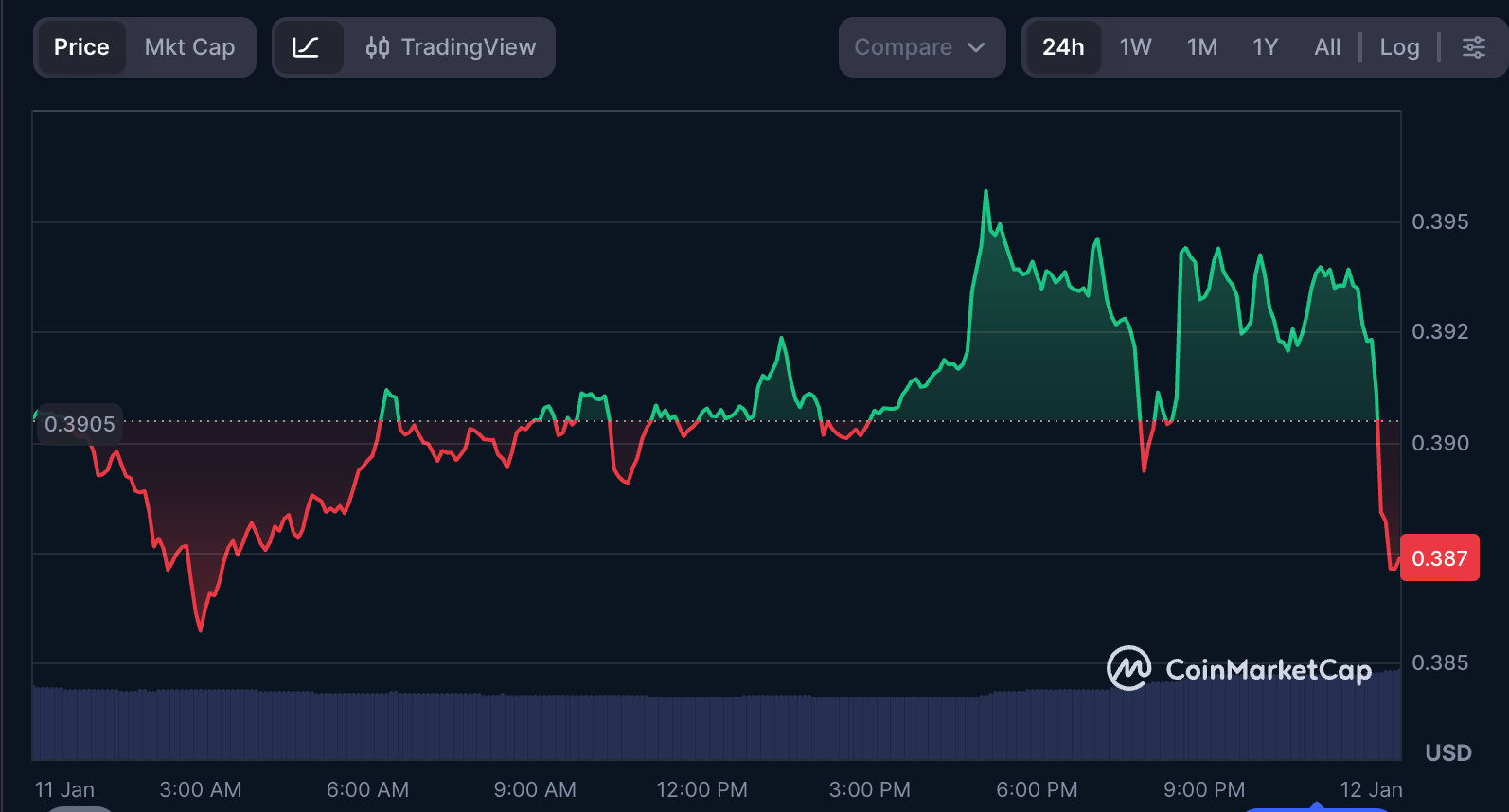Image resolution: width=1509 pixels, height=812 pixels.
Task: Select the Price tab
Action: click(81, 47)
